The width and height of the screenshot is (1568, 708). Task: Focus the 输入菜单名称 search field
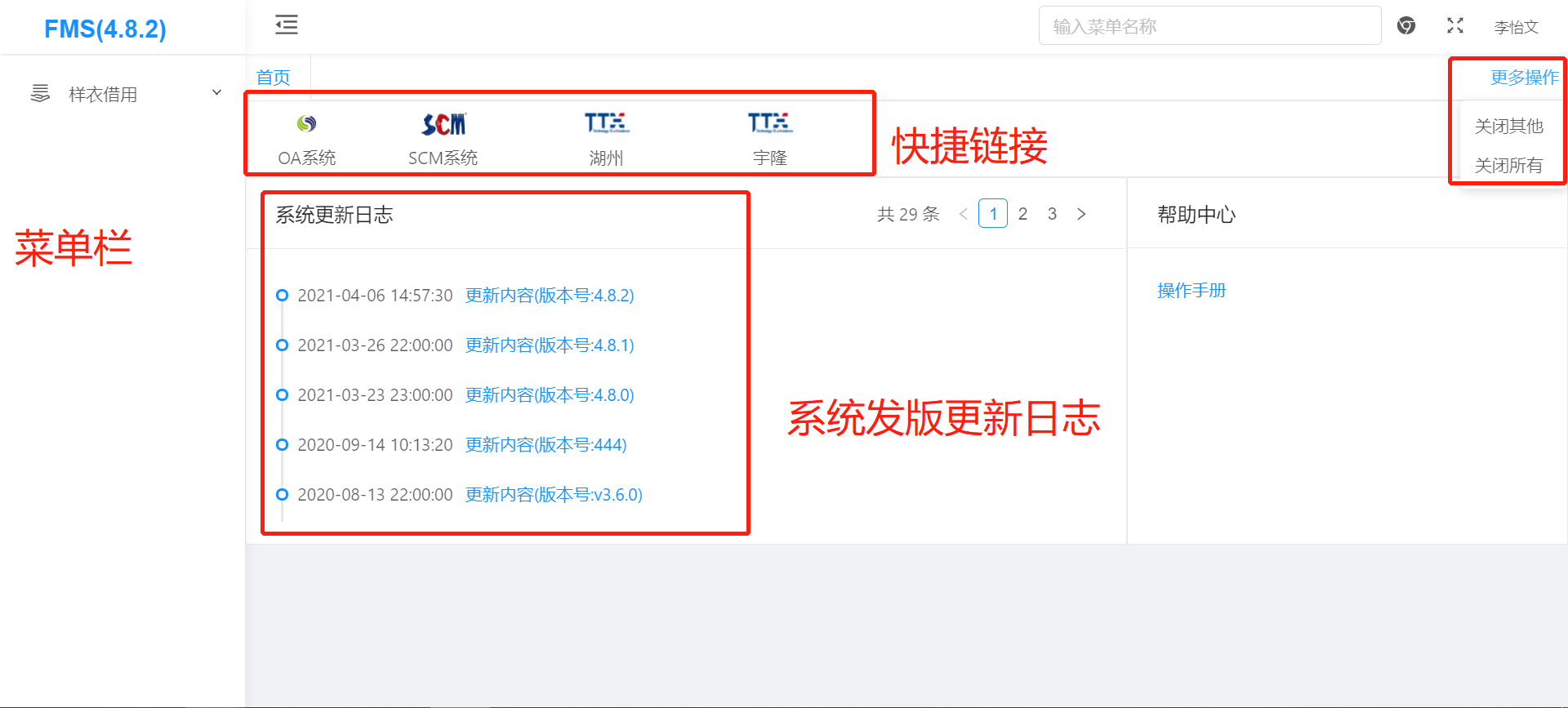(1209, 26)
